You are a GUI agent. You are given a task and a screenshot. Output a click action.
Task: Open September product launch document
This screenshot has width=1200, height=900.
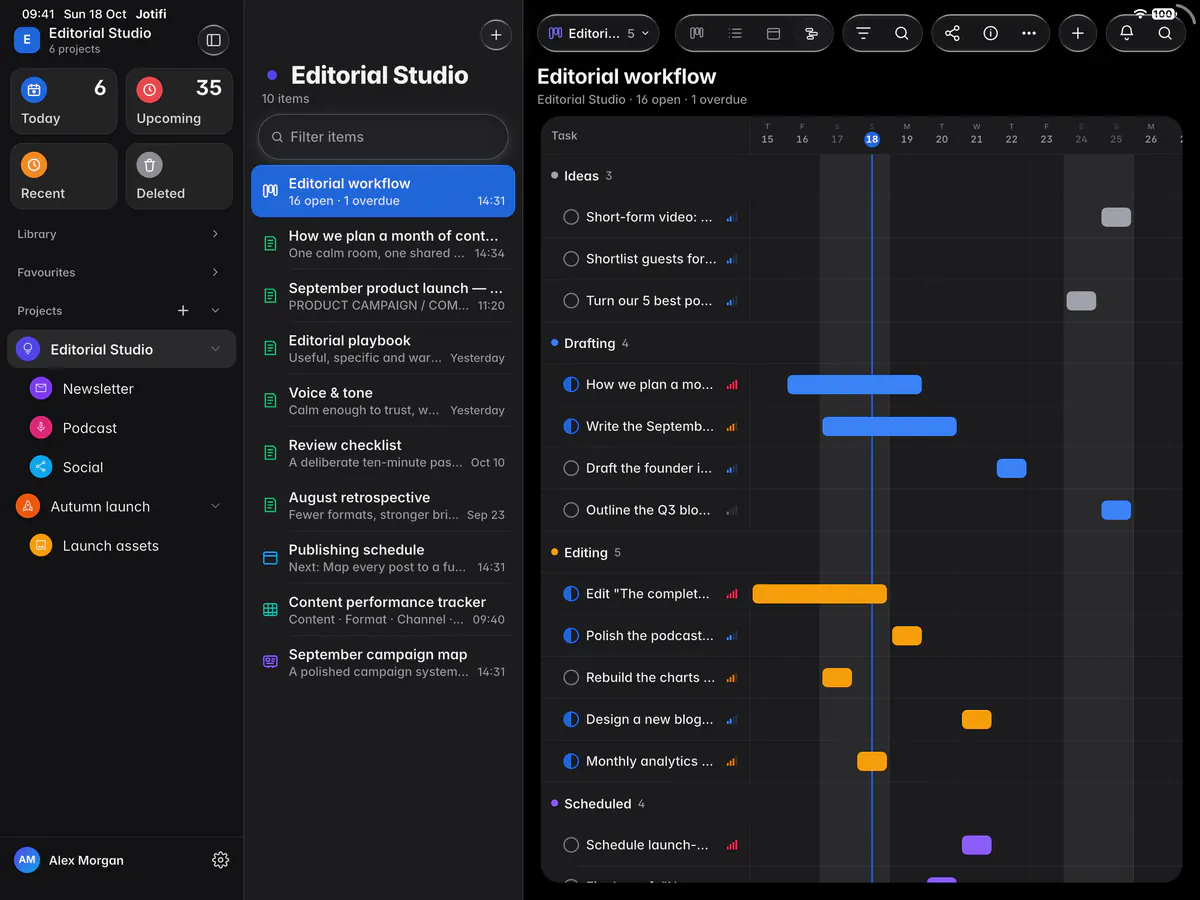383,296
